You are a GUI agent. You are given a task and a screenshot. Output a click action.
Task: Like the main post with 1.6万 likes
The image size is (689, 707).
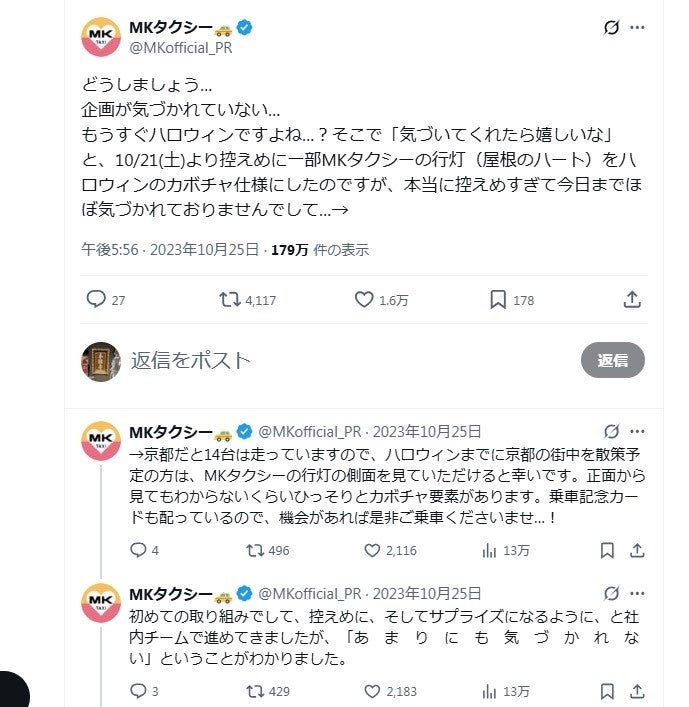(x=365, y=299)
